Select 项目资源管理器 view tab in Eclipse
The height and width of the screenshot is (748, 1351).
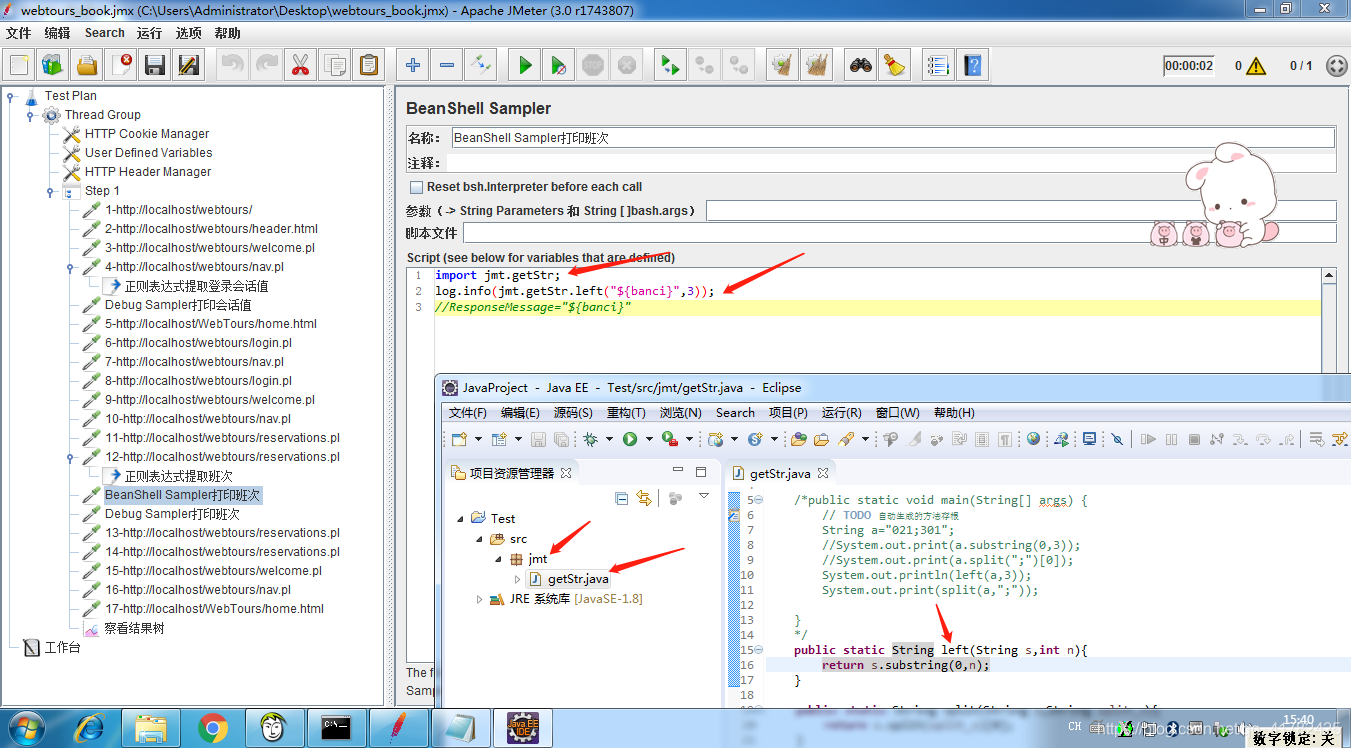click(511, 473)
